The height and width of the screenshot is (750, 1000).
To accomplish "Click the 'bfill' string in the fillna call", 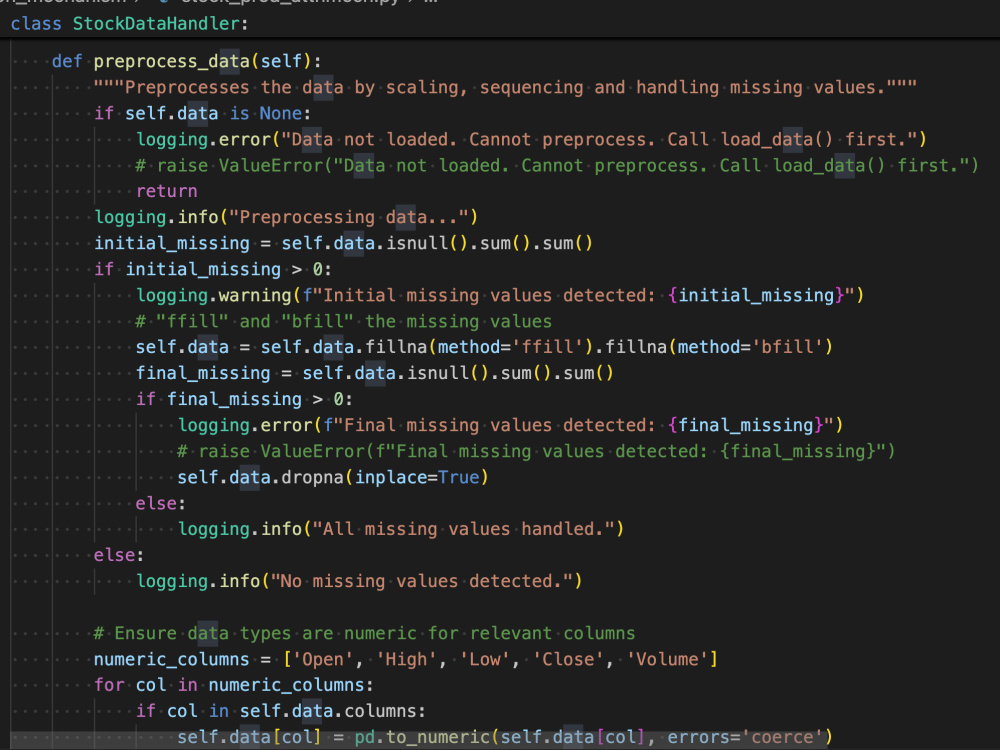I will [x=788, y=348].
